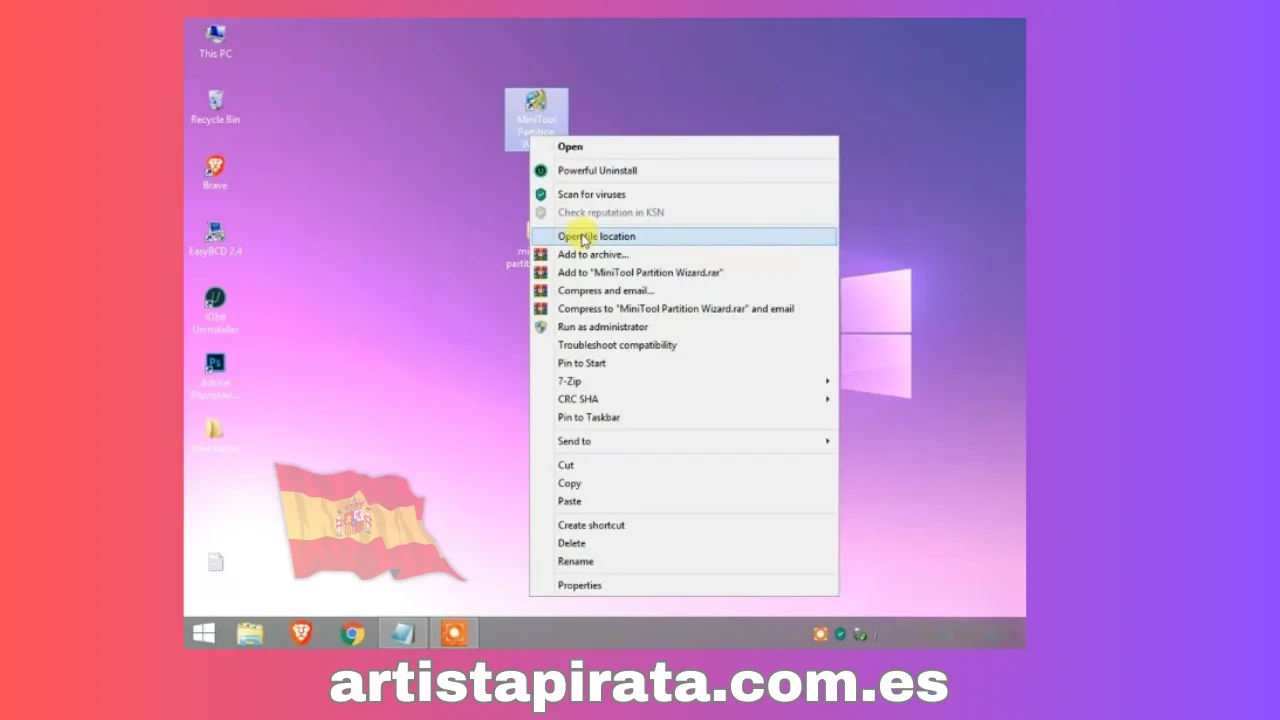
Task: Choose Compress to "MiniTool Partition Wizard.rar" and email
Action: [684, 309]
